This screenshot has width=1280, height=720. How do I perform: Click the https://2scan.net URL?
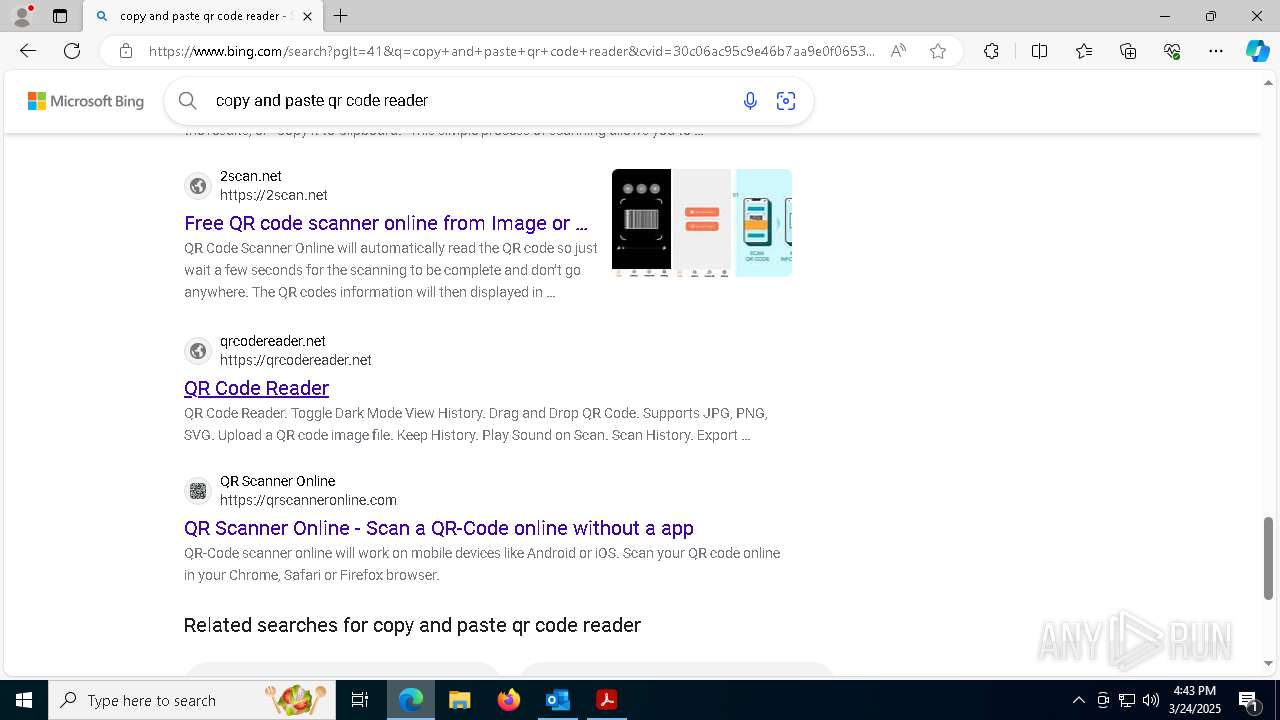click(274, 195)
